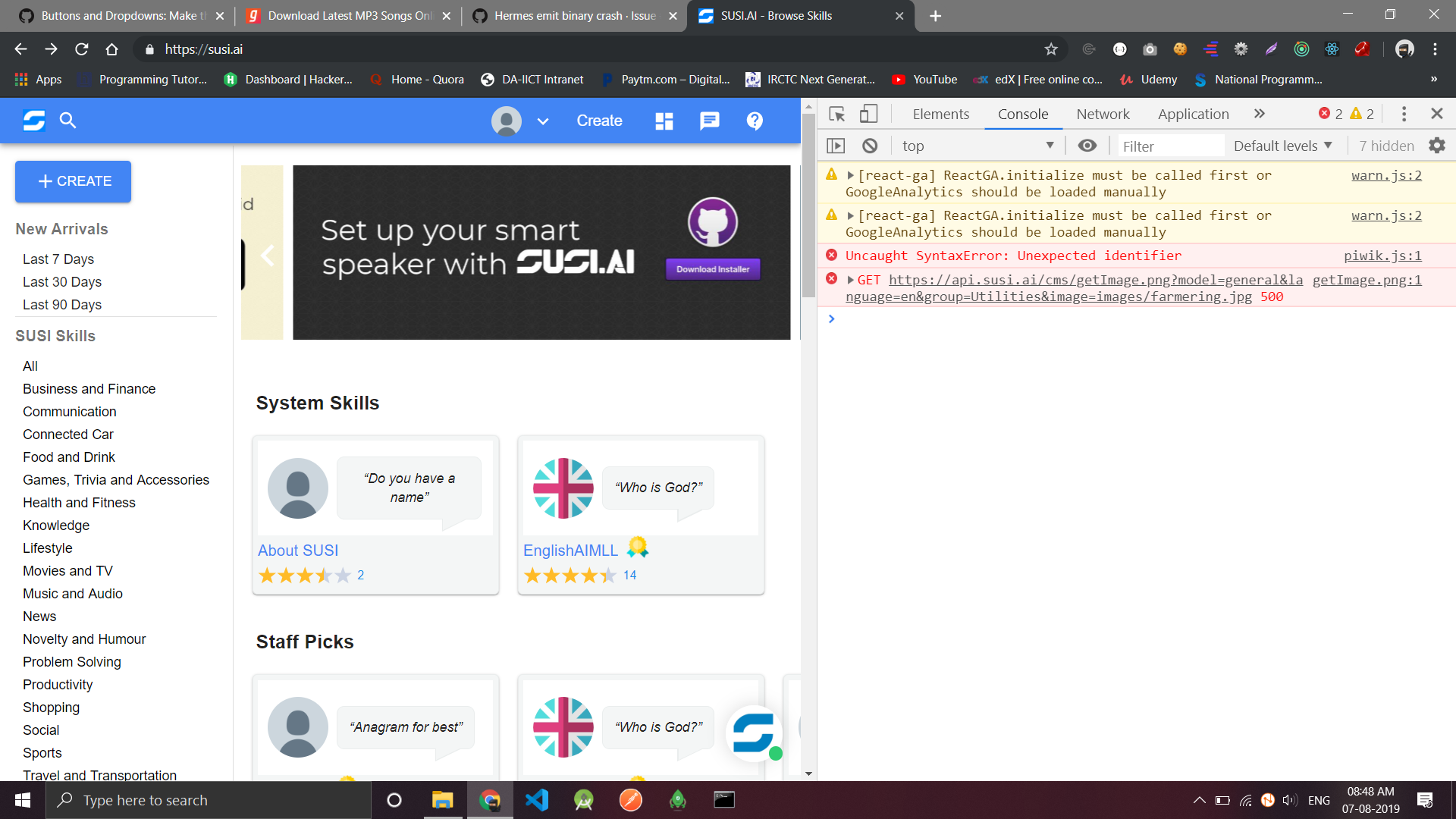Open the JavaScript context dropdown labeled top
This screenshot has width=1456, height=819.
tap(977, 145)
